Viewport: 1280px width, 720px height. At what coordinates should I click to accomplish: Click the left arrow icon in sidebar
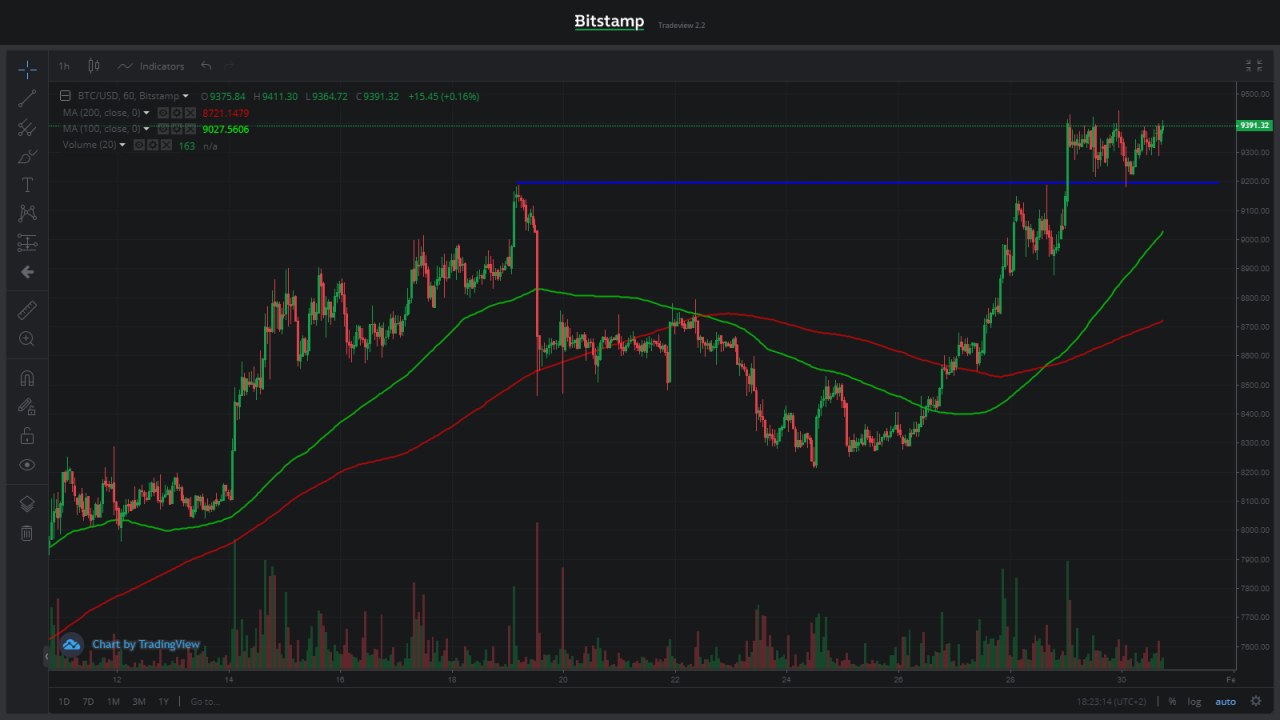coord(27,271)
